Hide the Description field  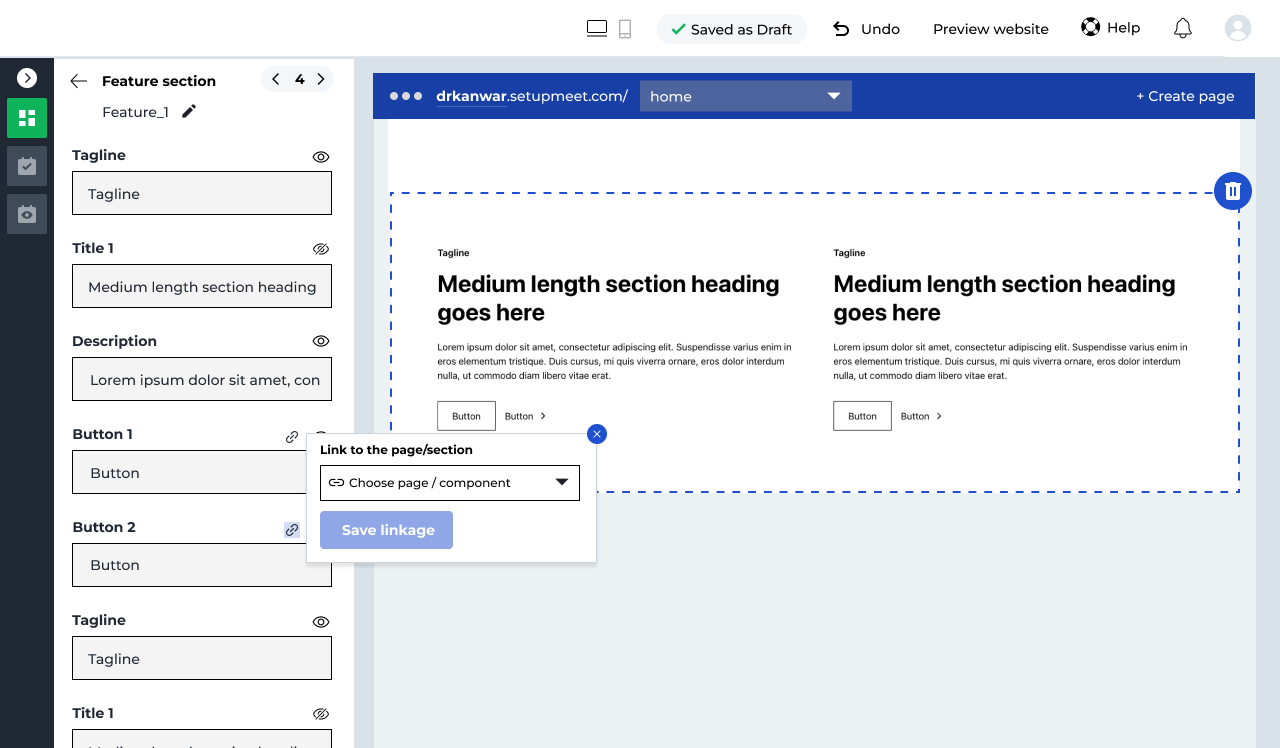(321, 341)
